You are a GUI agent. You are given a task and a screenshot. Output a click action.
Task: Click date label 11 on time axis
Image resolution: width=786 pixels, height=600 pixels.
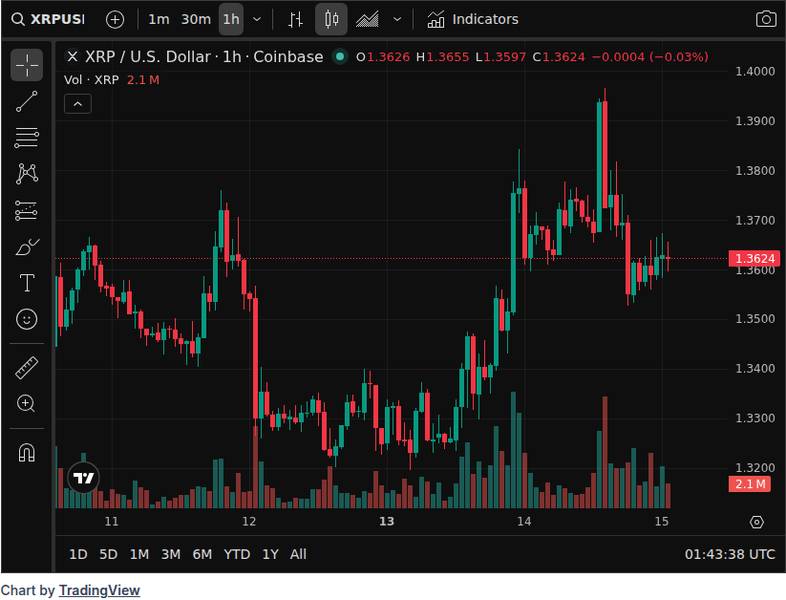111,521
